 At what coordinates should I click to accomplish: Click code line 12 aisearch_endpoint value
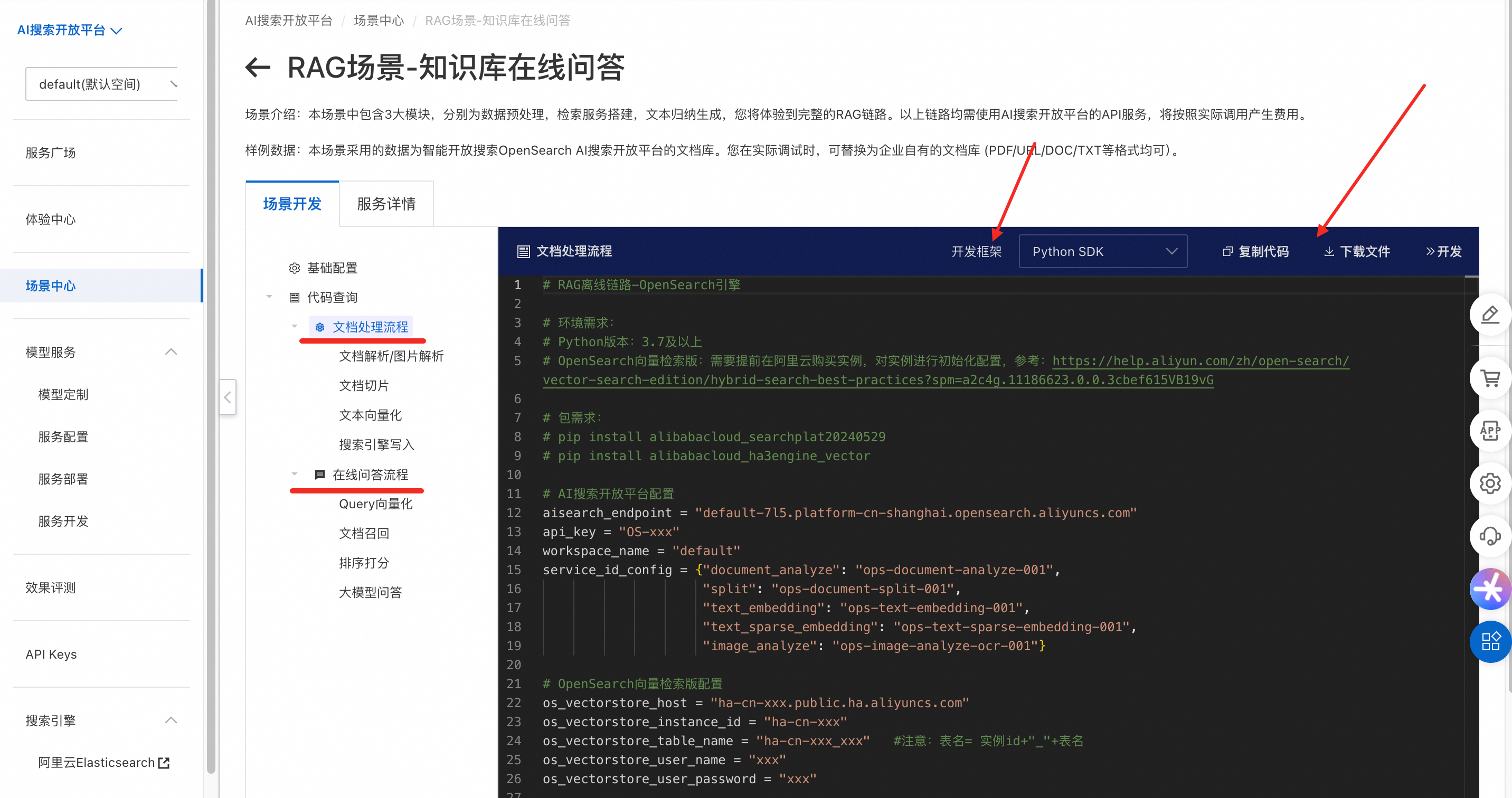point(915,513)
